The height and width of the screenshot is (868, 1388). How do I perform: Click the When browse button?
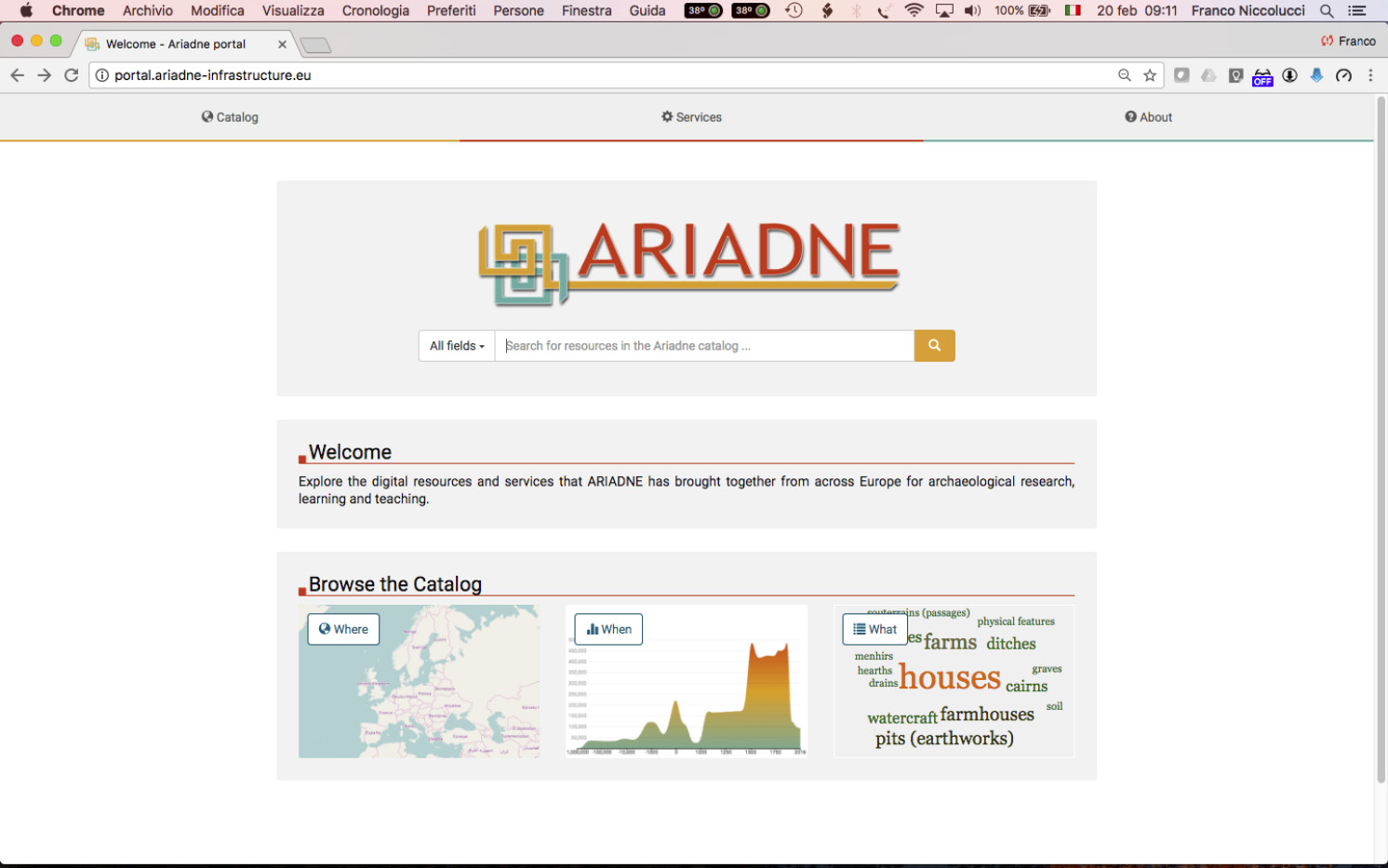pos(608,629)
